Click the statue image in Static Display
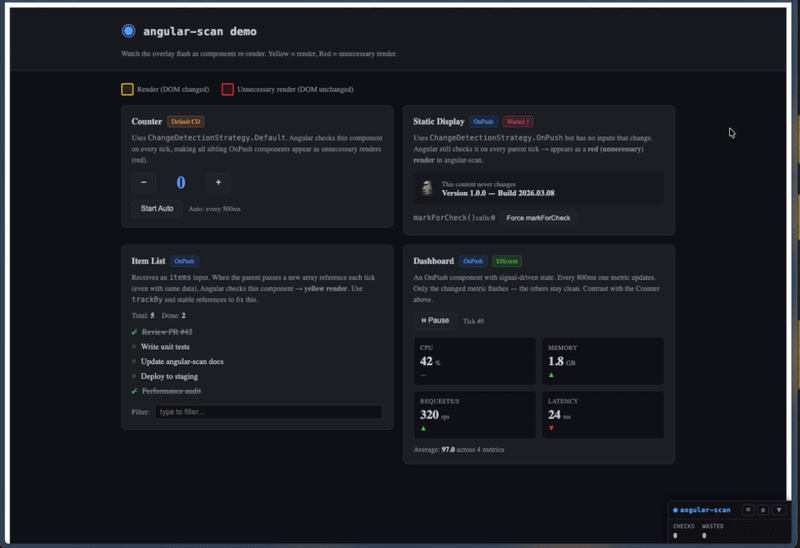This screenshot has width=800, height=548. click(427, 188)
